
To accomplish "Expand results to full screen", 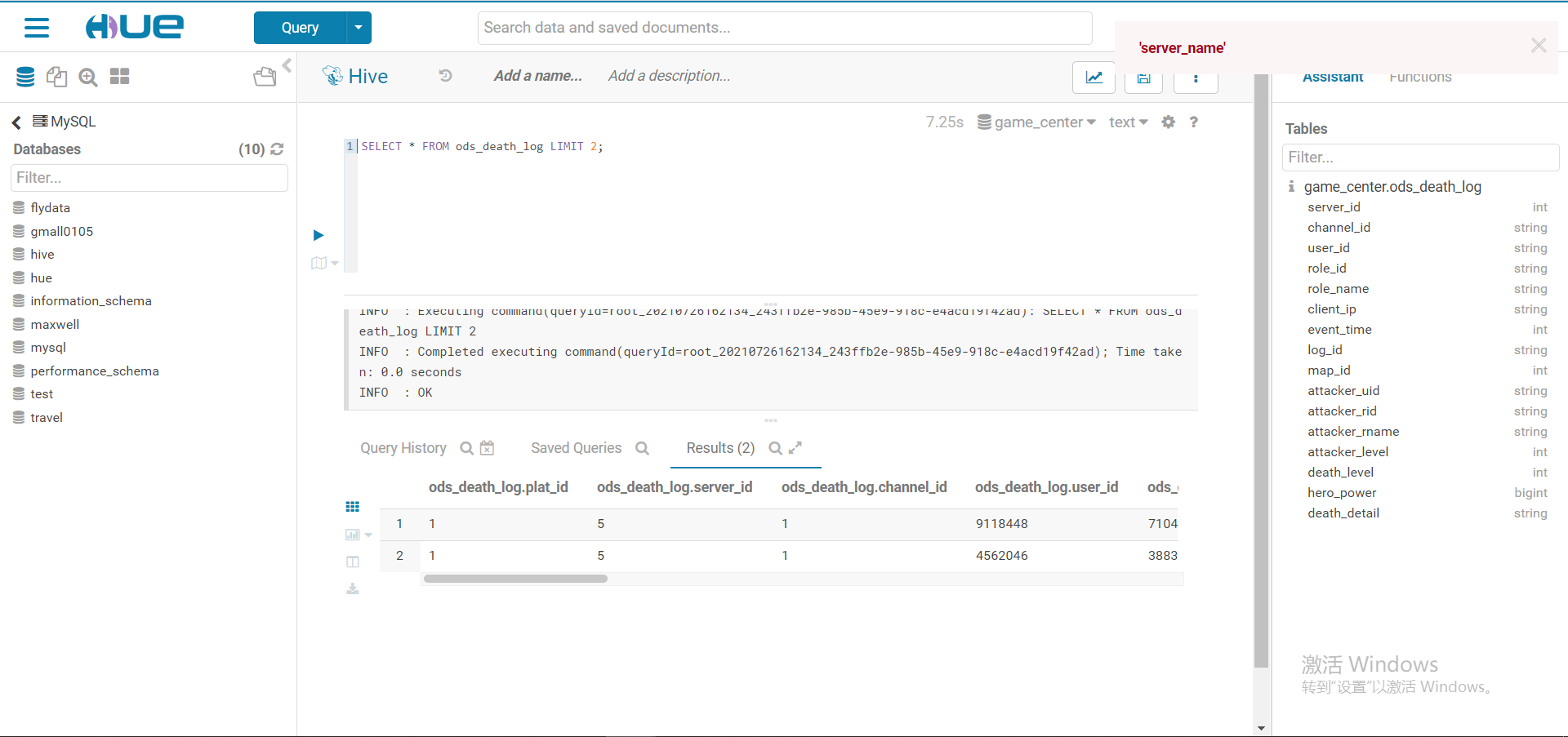I will click(x=795, y=447).
